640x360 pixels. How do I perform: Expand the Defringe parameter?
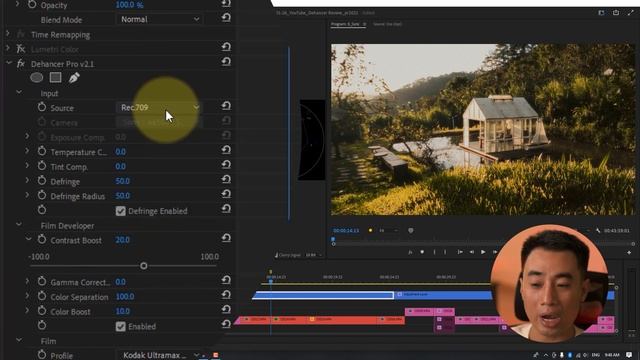click(27, 180)
